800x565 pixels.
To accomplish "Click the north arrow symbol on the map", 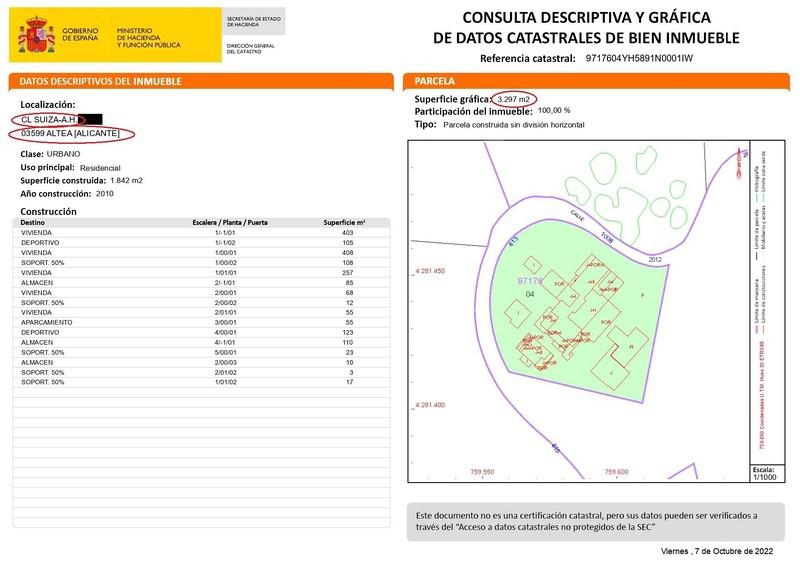I will point(741,163).
